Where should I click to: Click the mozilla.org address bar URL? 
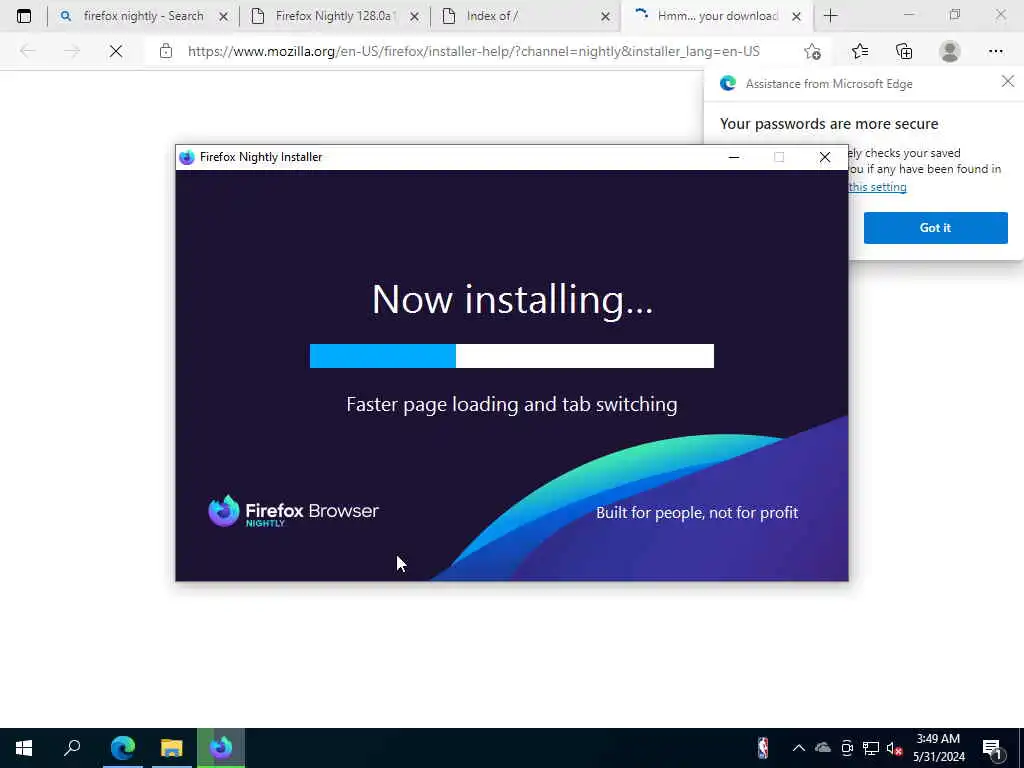(x=473, y=51)
